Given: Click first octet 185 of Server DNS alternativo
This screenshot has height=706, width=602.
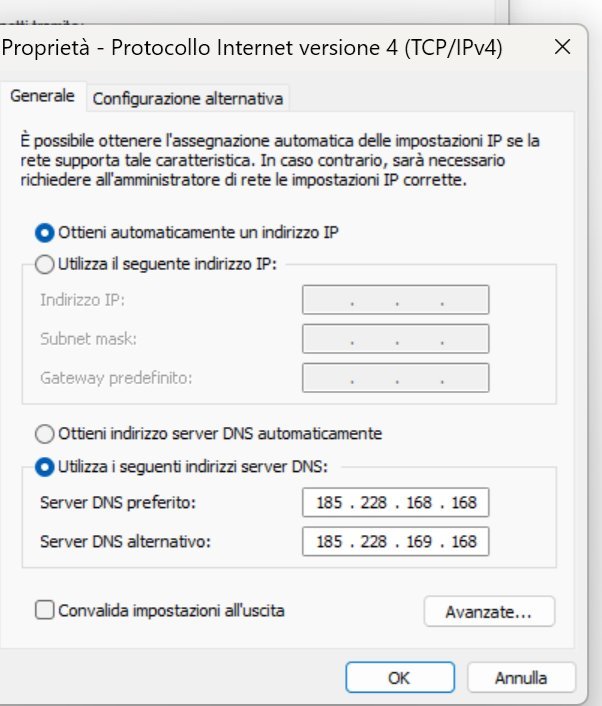Looking at the screenshot, I should tap(329, 541).
